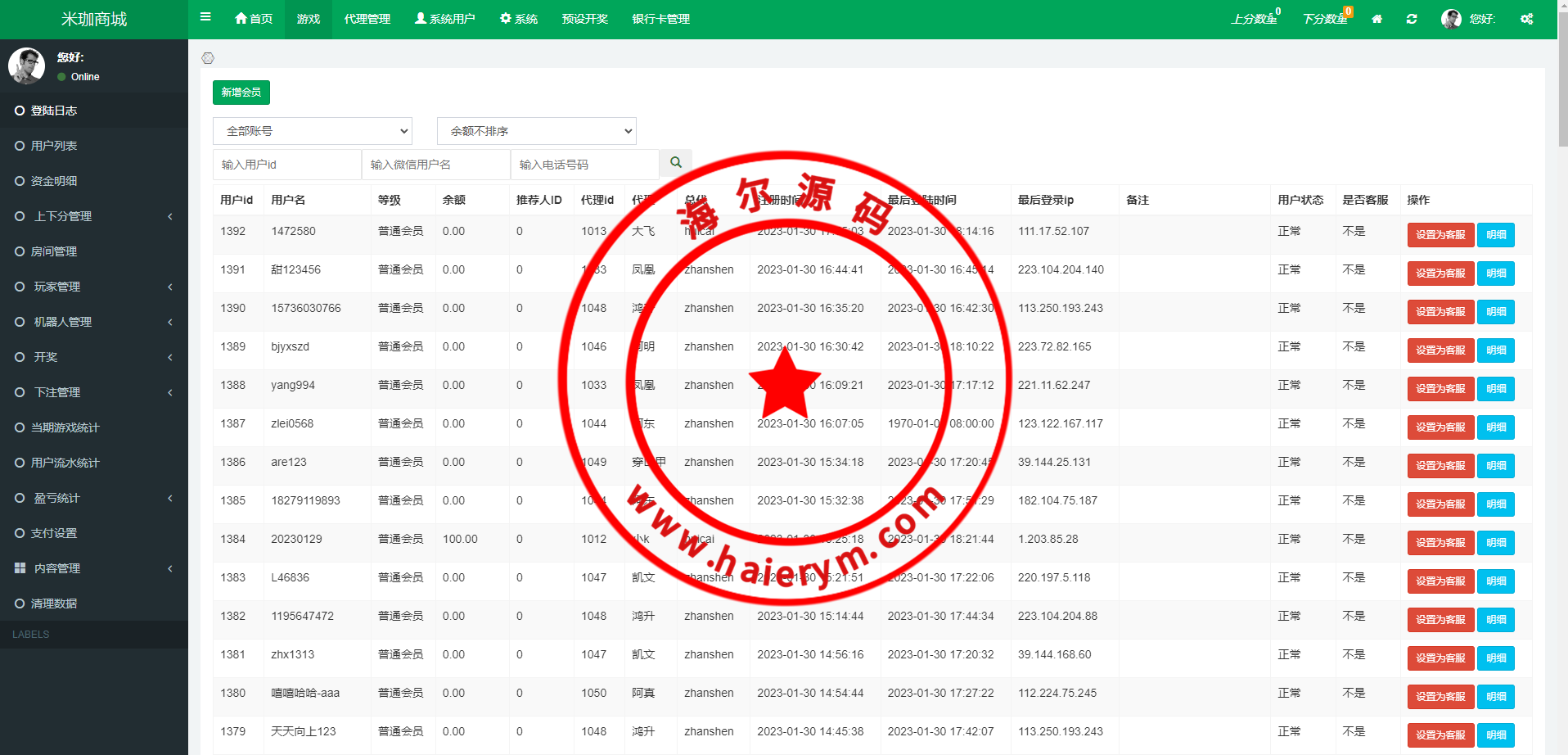The height and width of the screenshot is (755, 1568).
Task: Expand 上下分管理 in the sidebar
Action: pos(93,216)
